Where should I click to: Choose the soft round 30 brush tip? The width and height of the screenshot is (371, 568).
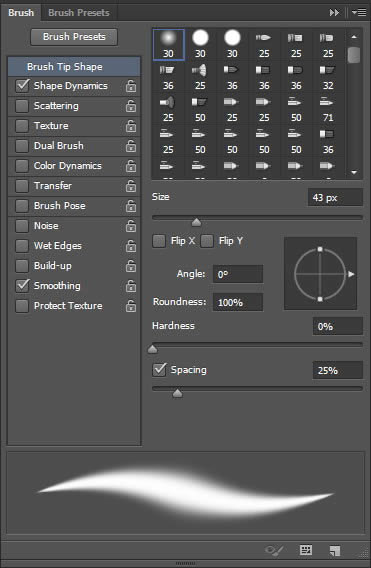168,45
